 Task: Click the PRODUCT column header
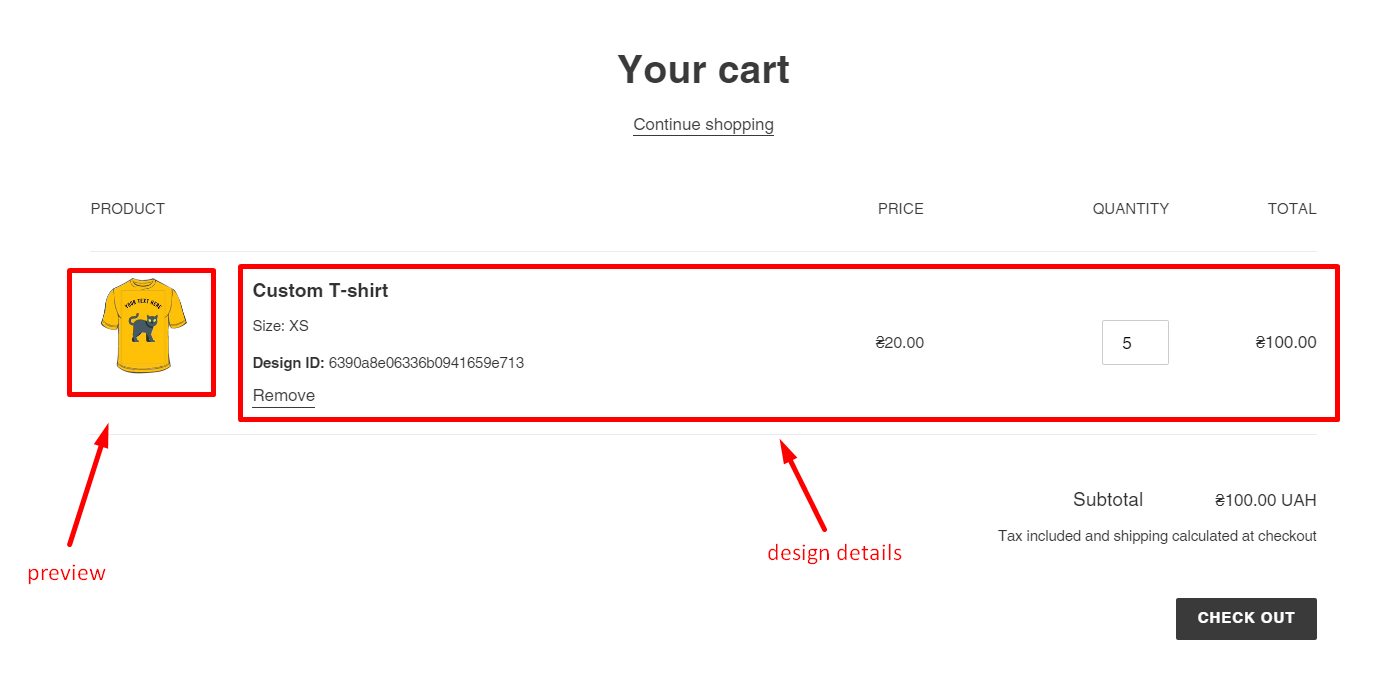point(128,209)
